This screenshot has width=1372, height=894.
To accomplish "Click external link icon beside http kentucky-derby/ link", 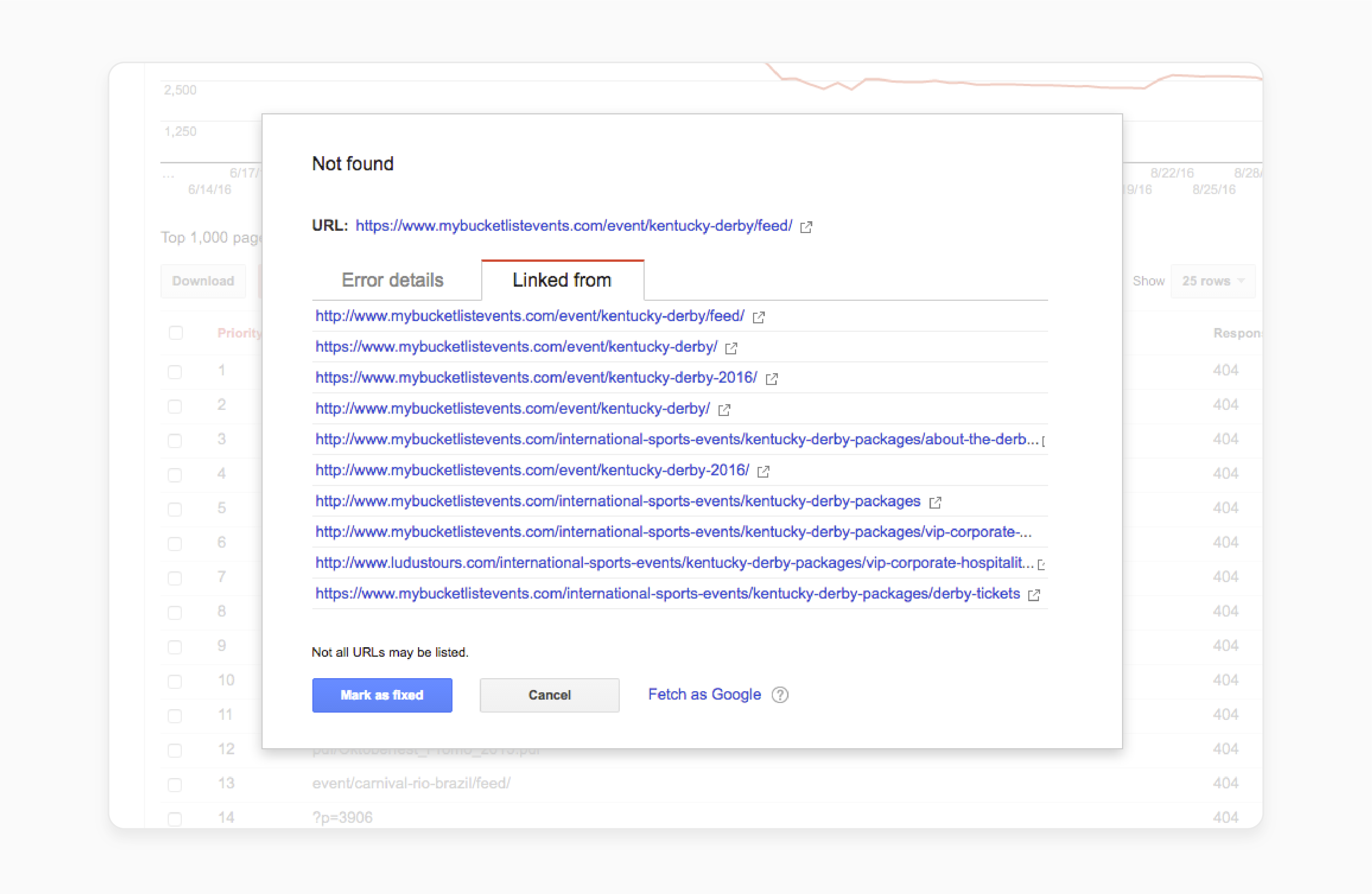I will pos(724,410).
